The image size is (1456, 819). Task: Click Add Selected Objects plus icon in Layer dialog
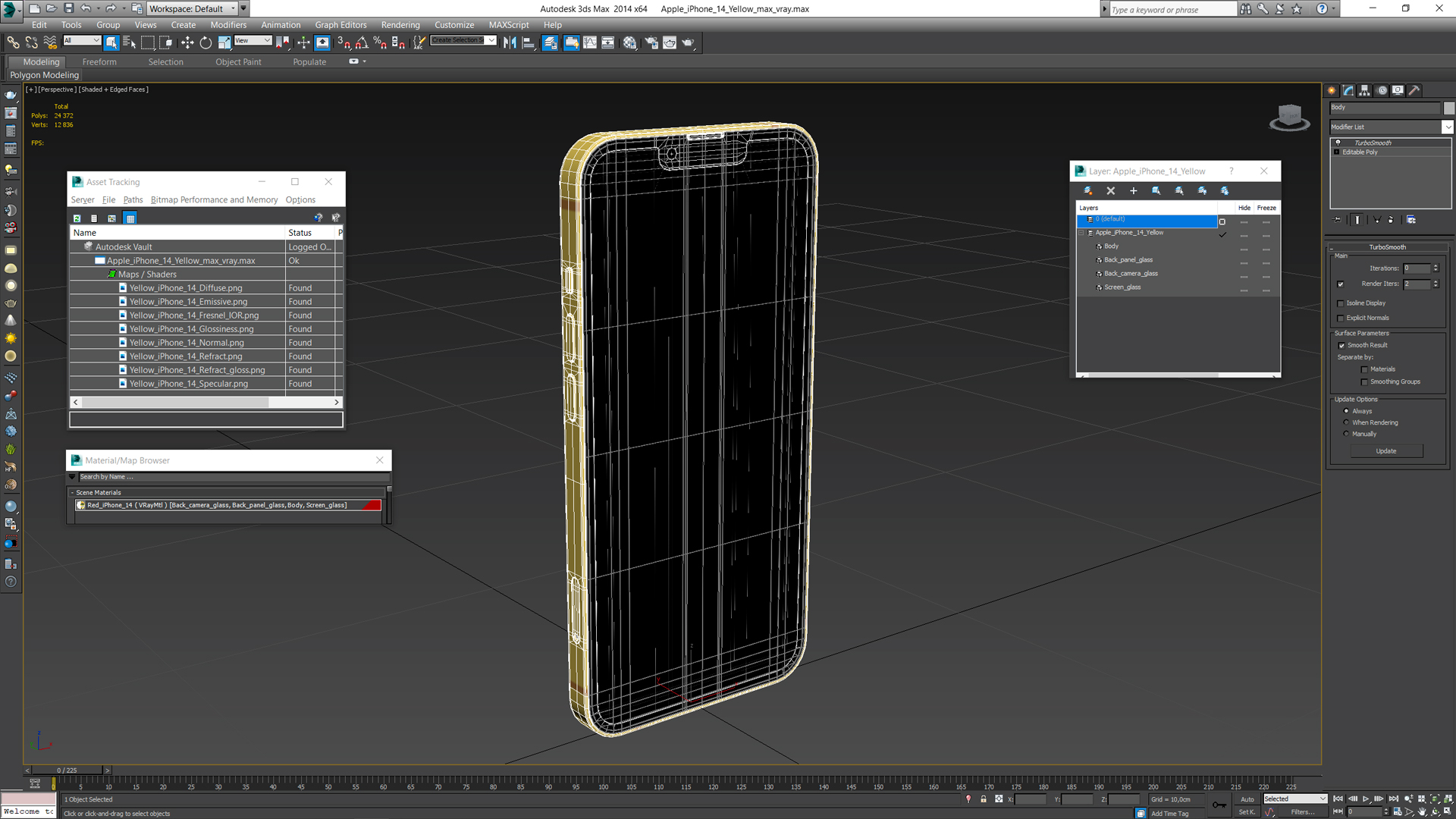(x=1133, y=190)
